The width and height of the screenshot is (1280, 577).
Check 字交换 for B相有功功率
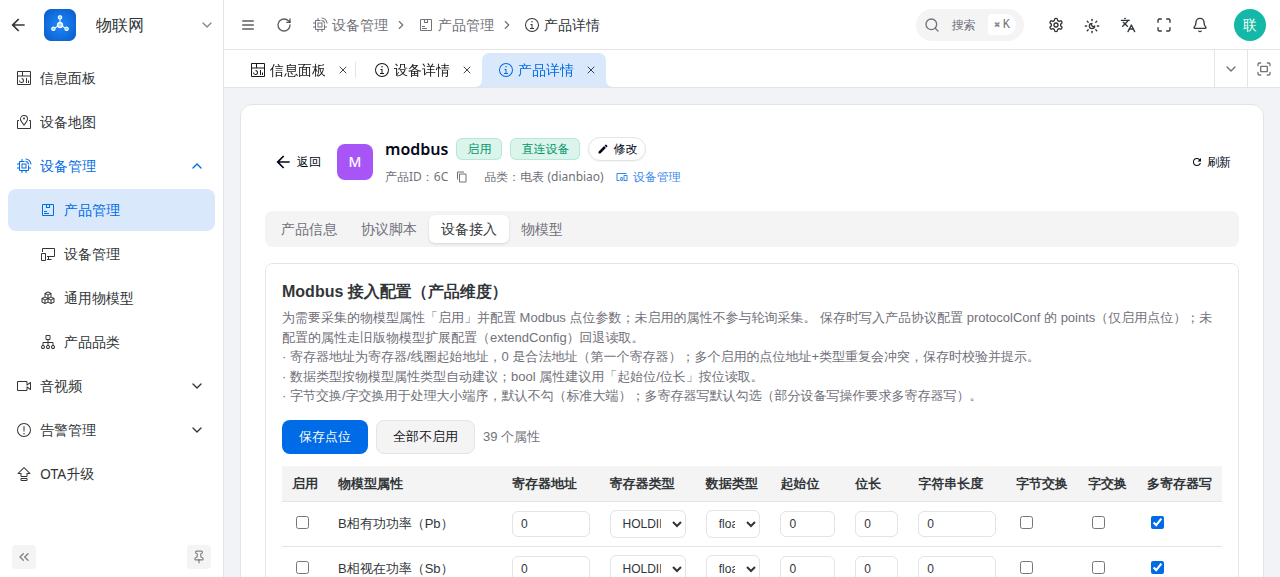1098,522
